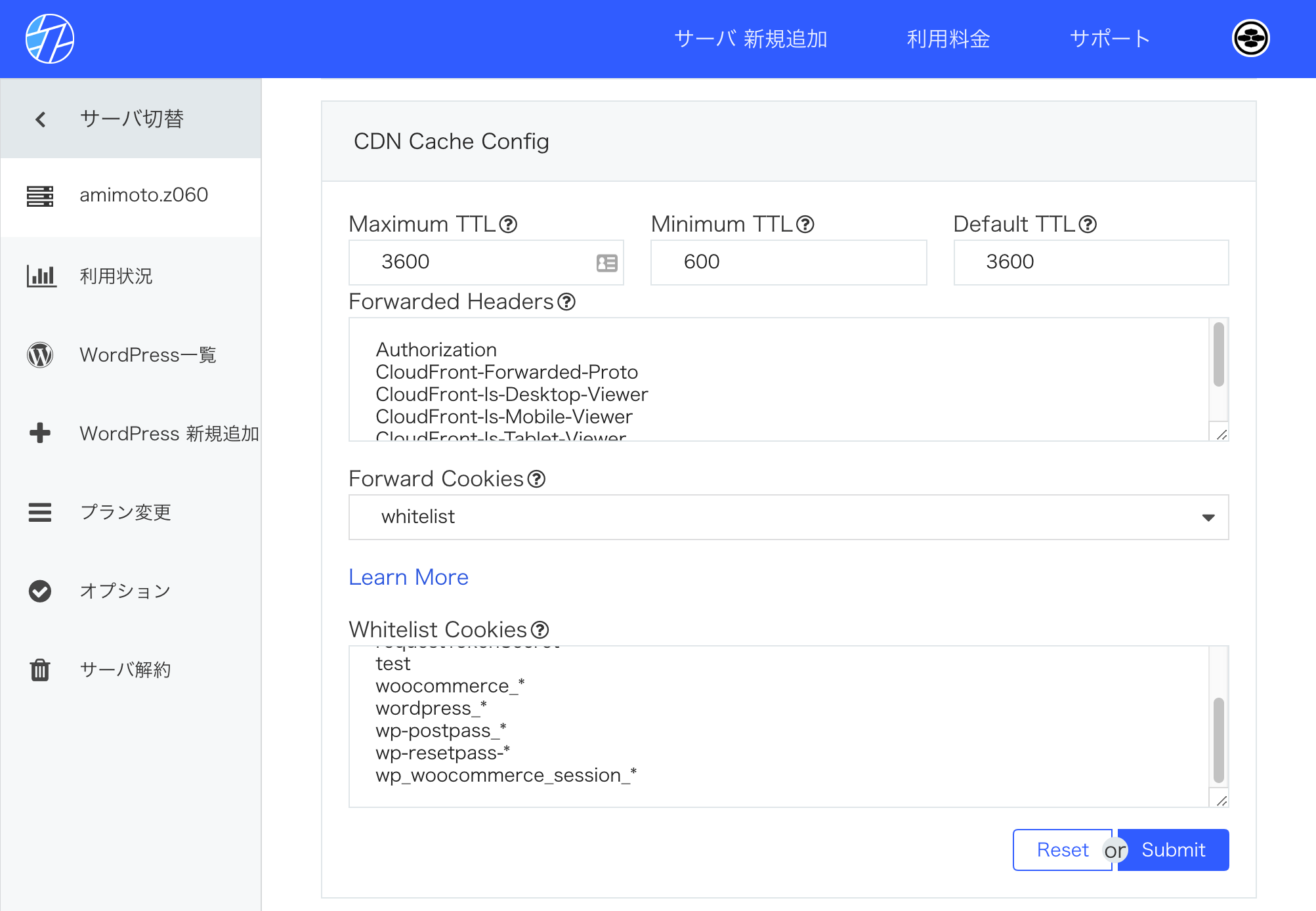This screenshot has width=1316, height=911.
Task: Open サーバ 新規追加 in top navigation
Action: 751,39
